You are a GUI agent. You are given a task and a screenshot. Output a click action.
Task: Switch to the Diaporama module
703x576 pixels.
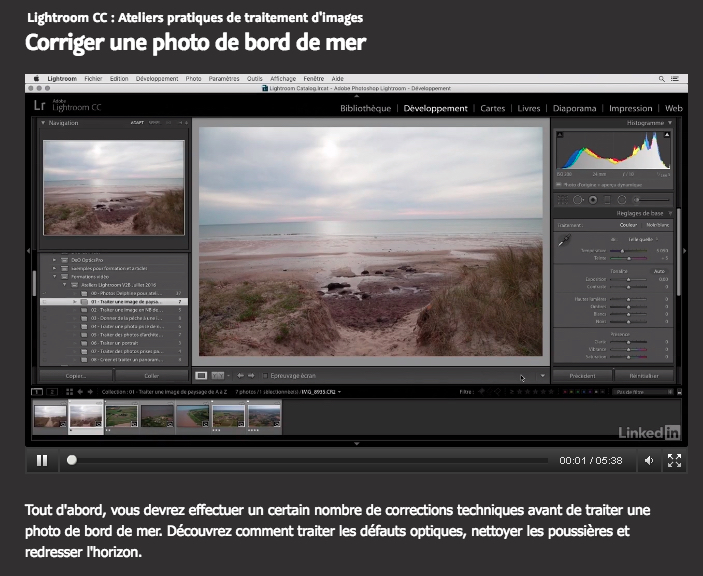pos(574,108)
